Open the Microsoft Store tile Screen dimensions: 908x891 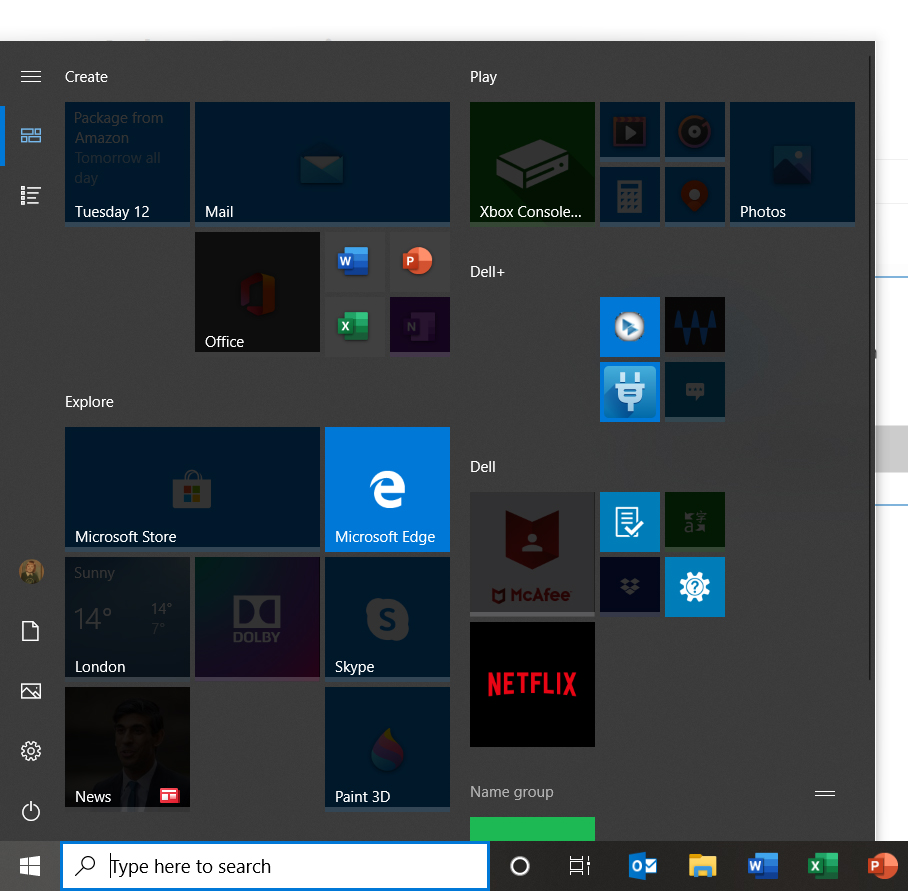click(192, 487)
